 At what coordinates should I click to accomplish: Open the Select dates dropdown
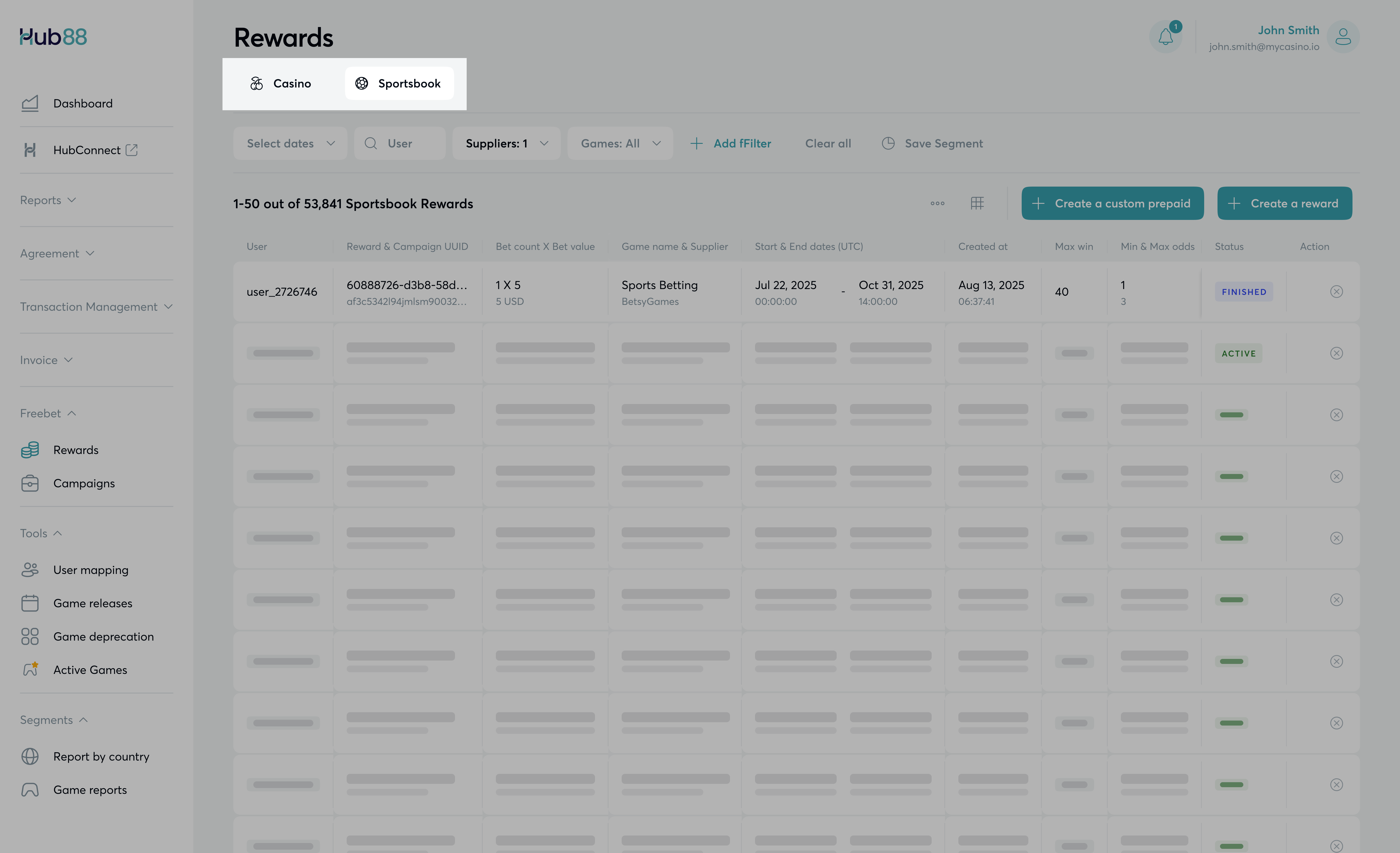coord(290,144)
